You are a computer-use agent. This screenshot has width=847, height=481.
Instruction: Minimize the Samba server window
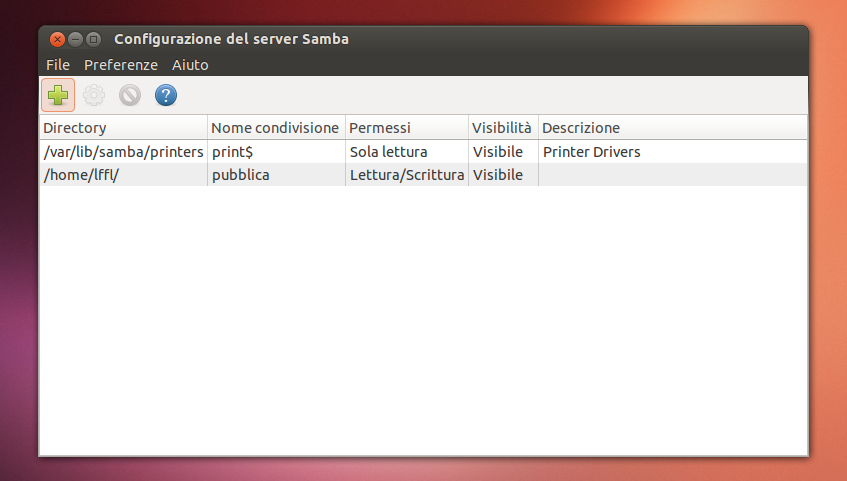75,40
